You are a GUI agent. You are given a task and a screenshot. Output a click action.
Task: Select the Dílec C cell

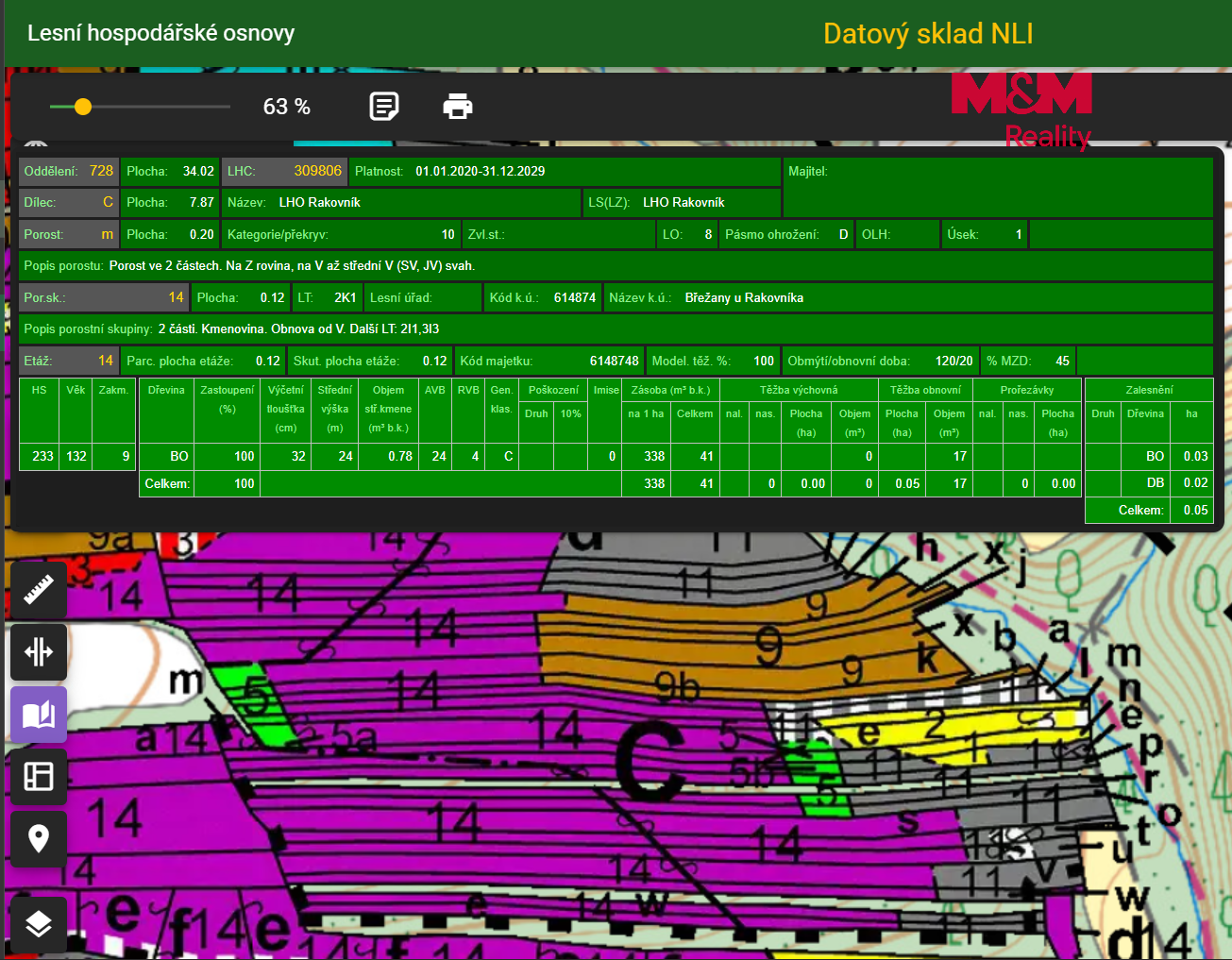coord(69,202)
